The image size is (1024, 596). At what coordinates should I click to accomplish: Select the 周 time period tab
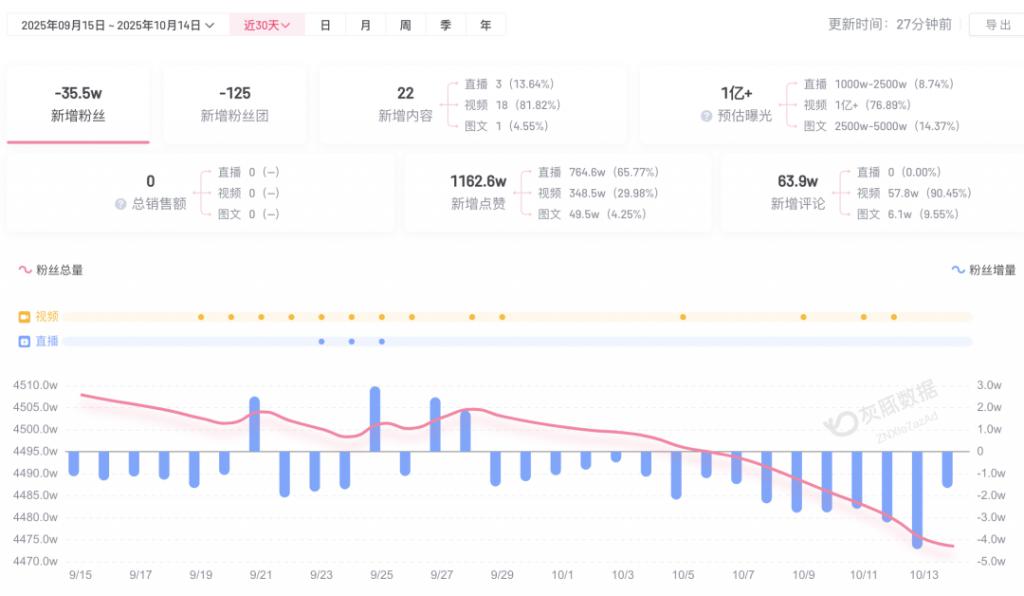(405, 25)
